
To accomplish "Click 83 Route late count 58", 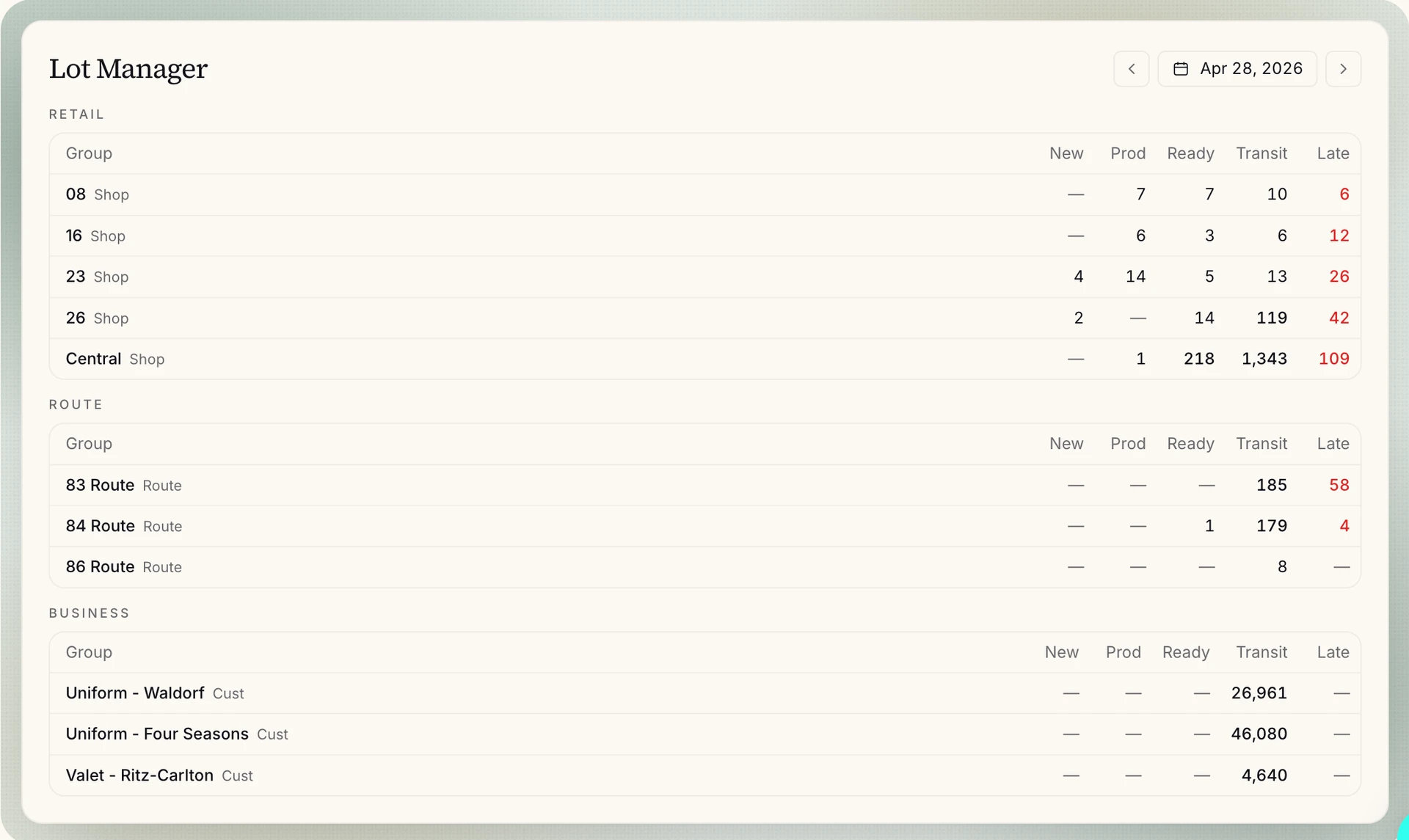I will pos(1339,485).
